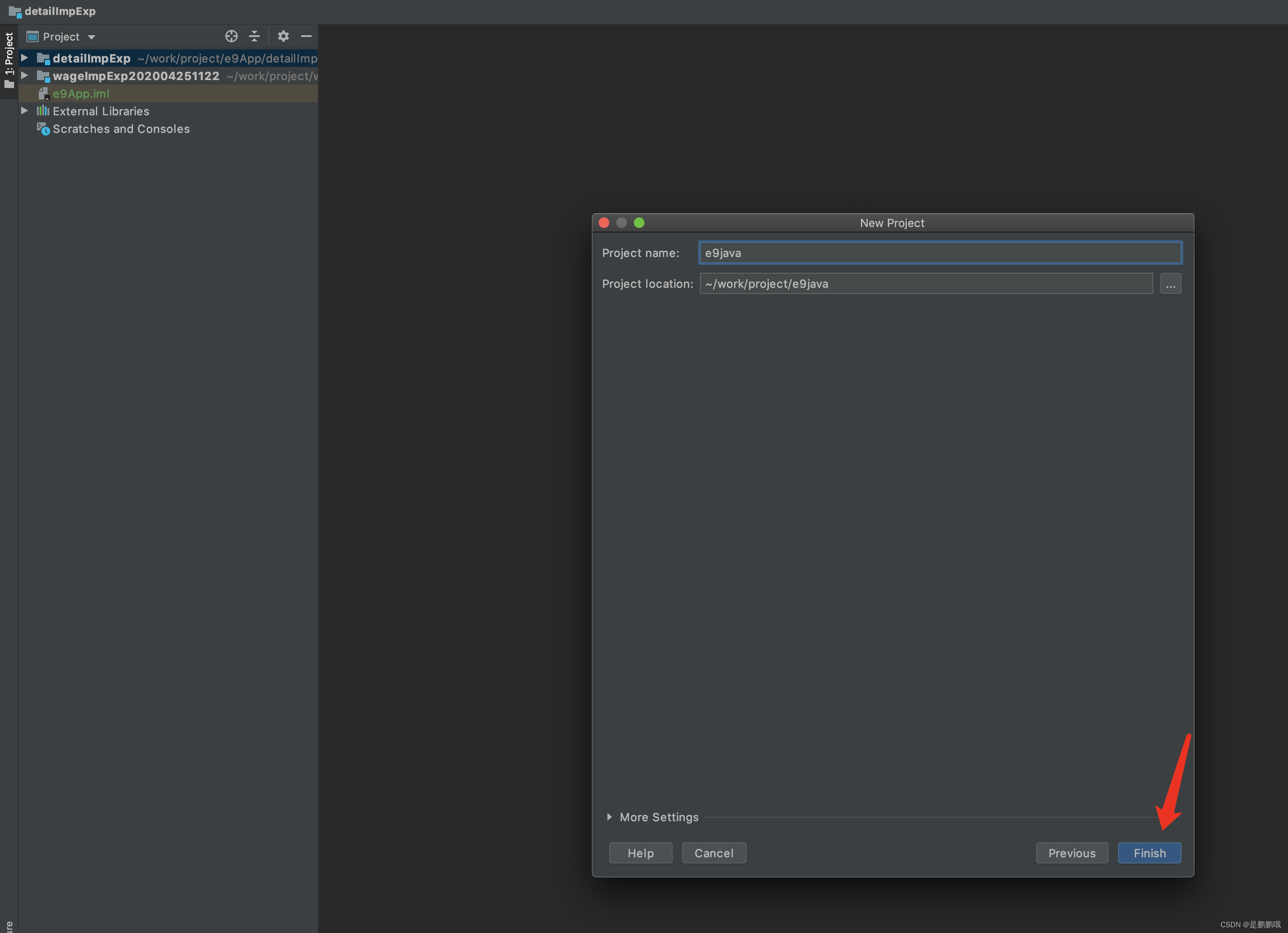This screenshot has width=1288, height=933.
Task: Click the Previous button to go back
Action: click(x=1071, y=852)
